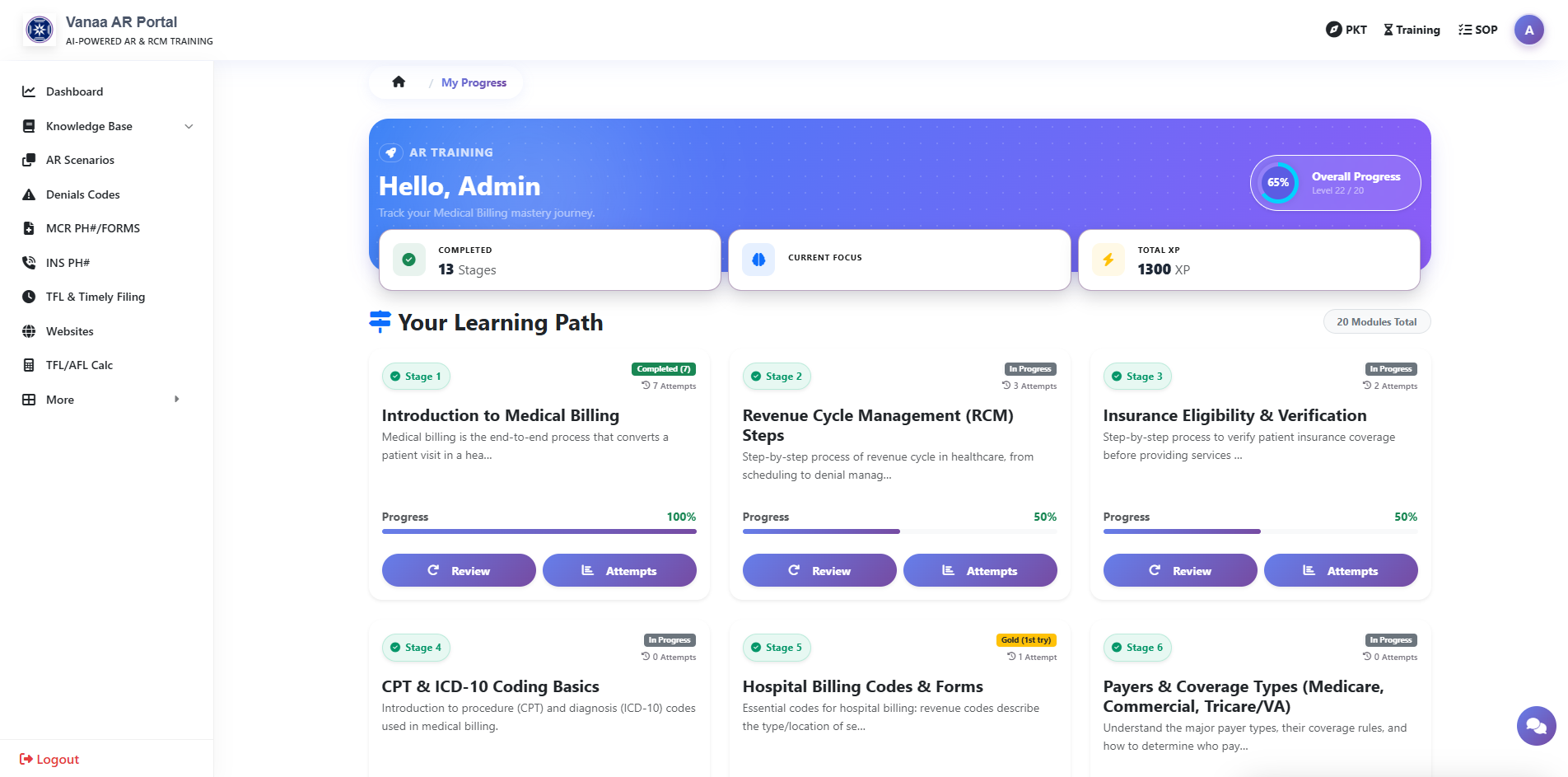Expand the More sidebar item
The image size is (1568, 777).
(176, 399)
